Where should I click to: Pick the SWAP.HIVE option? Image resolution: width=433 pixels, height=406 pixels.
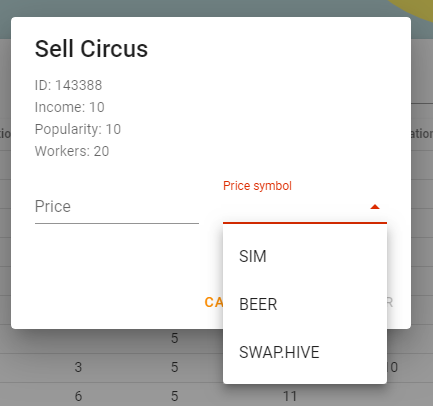coord(305,352)
